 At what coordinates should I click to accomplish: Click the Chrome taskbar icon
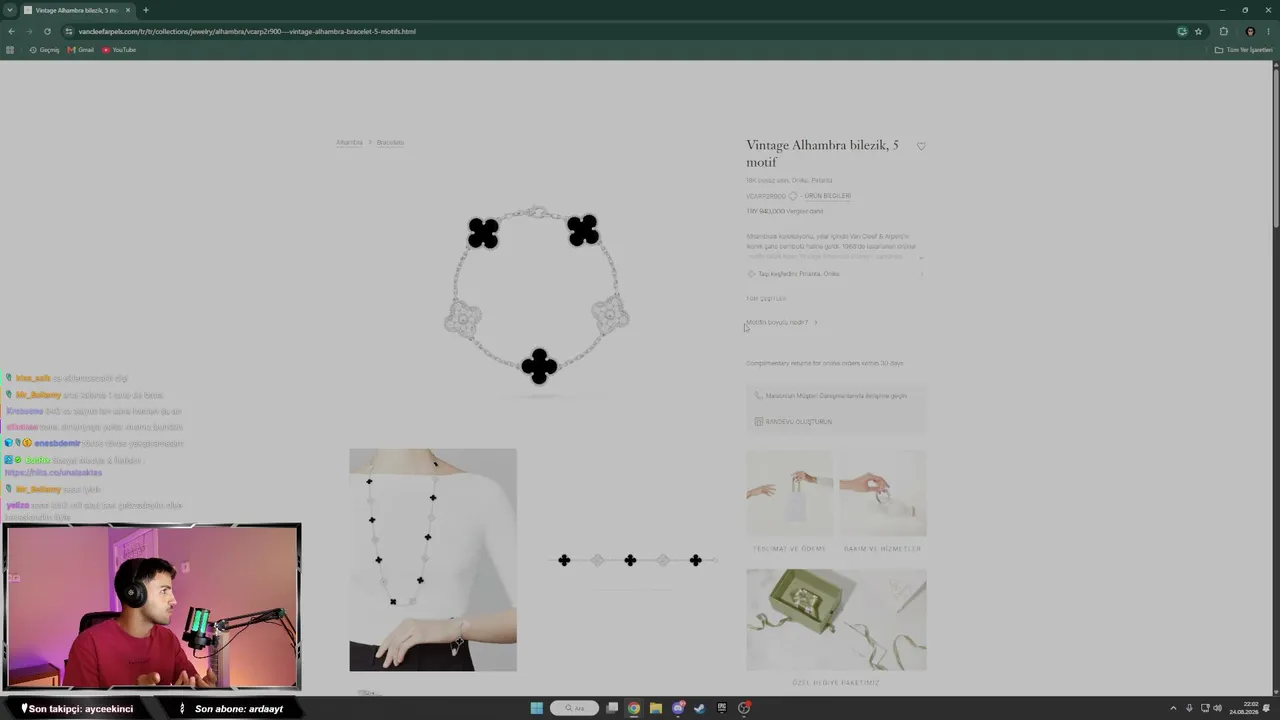634,708
